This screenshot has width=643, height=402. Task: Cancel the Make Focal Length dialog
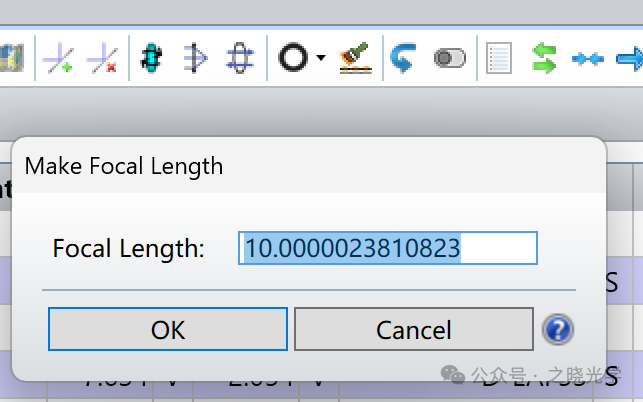[413, 329]
